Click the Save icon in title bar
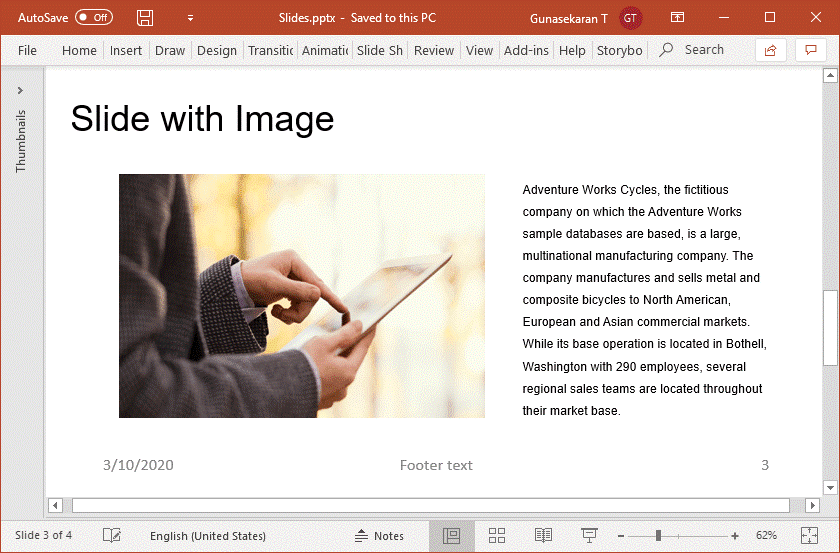Screen dimensions: 840x553 [146, 18]
